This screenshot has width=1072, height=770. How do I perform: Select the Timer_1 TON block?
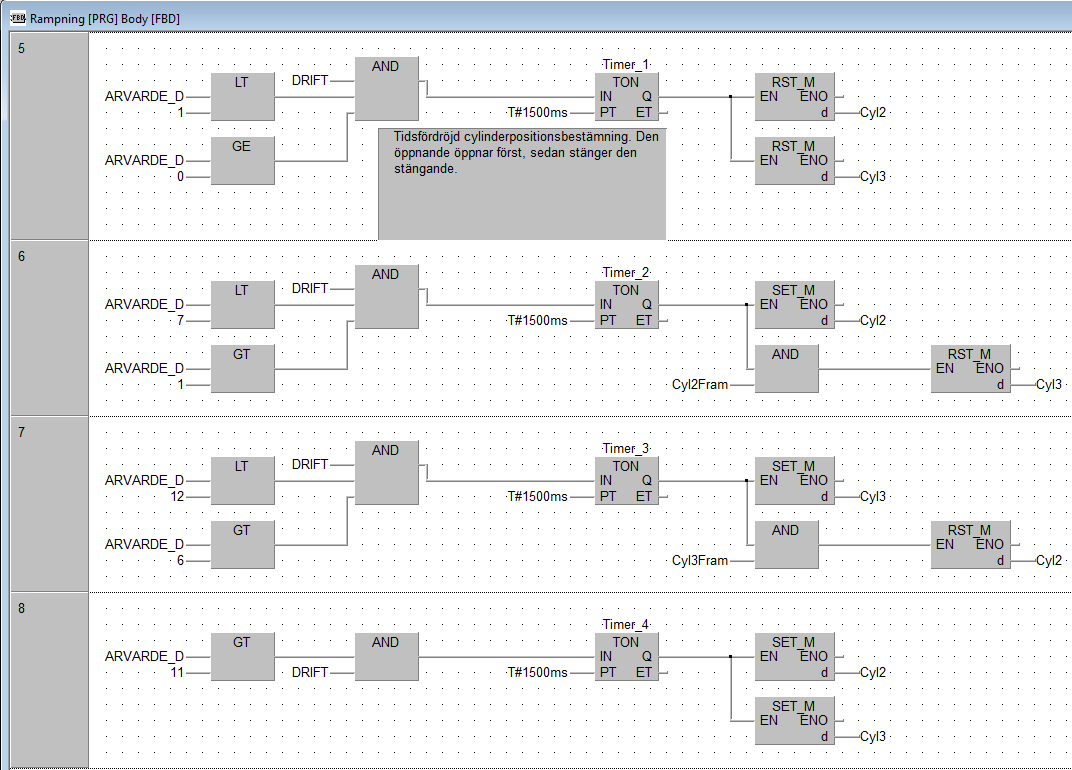626,97
